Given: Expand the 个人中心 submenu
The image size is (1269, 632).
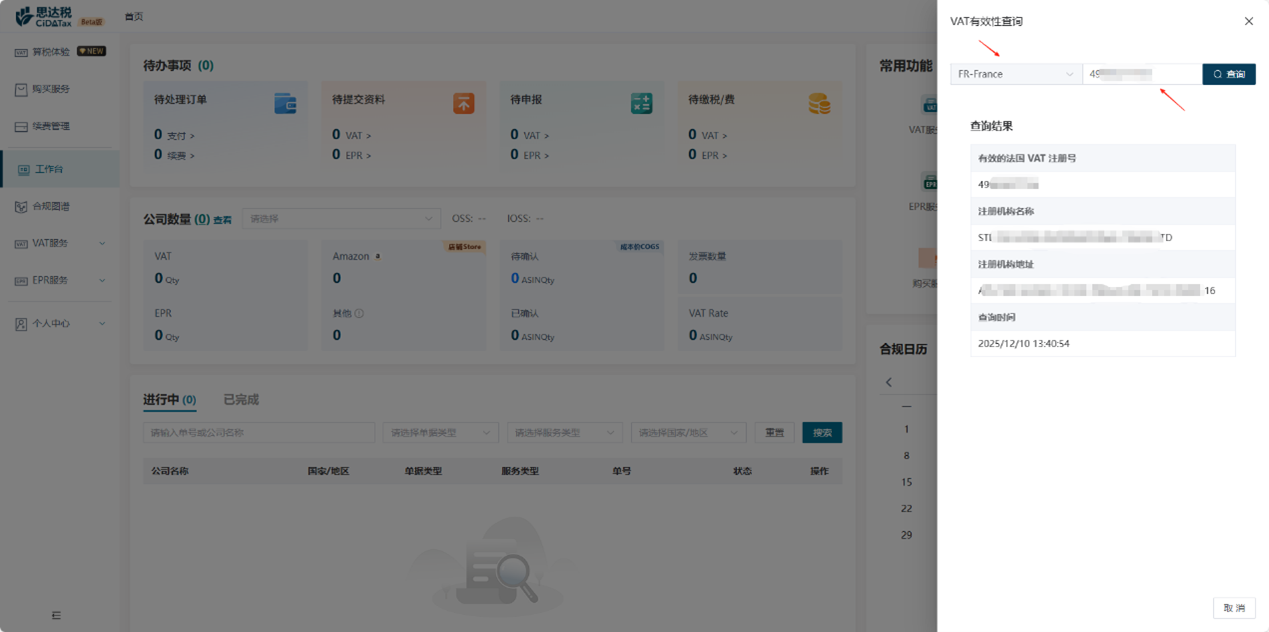Looking at the screenshot, I should (60, 324).
